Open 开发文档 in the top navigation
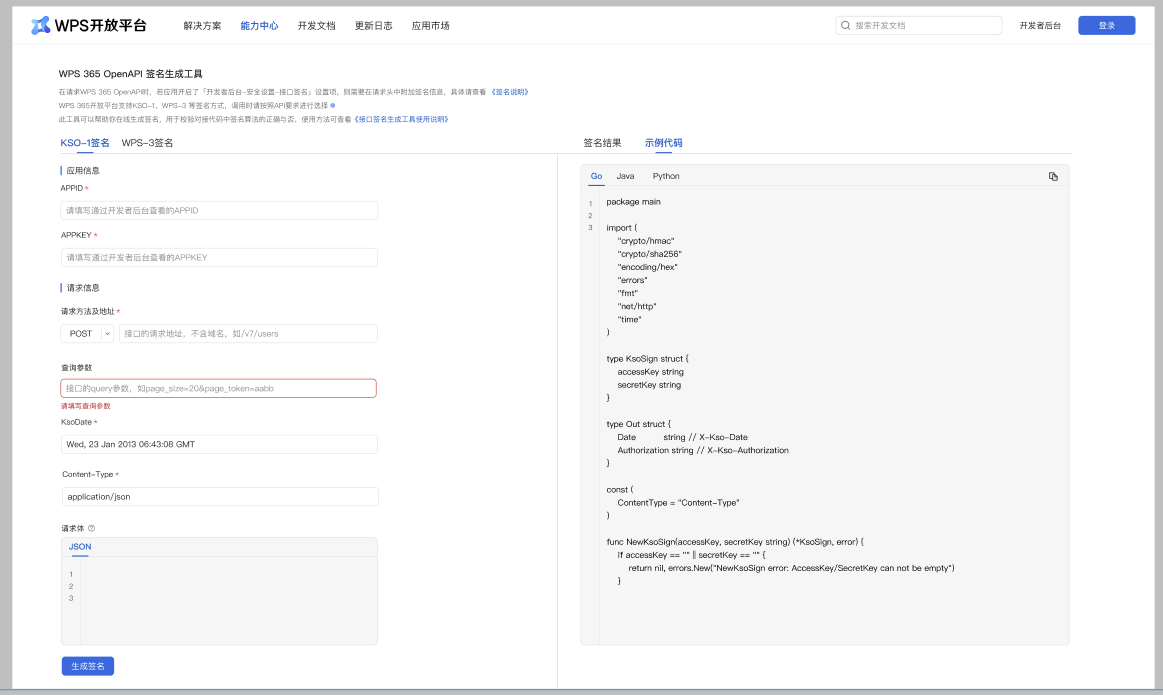1163x695 pixels. [316, 26]
